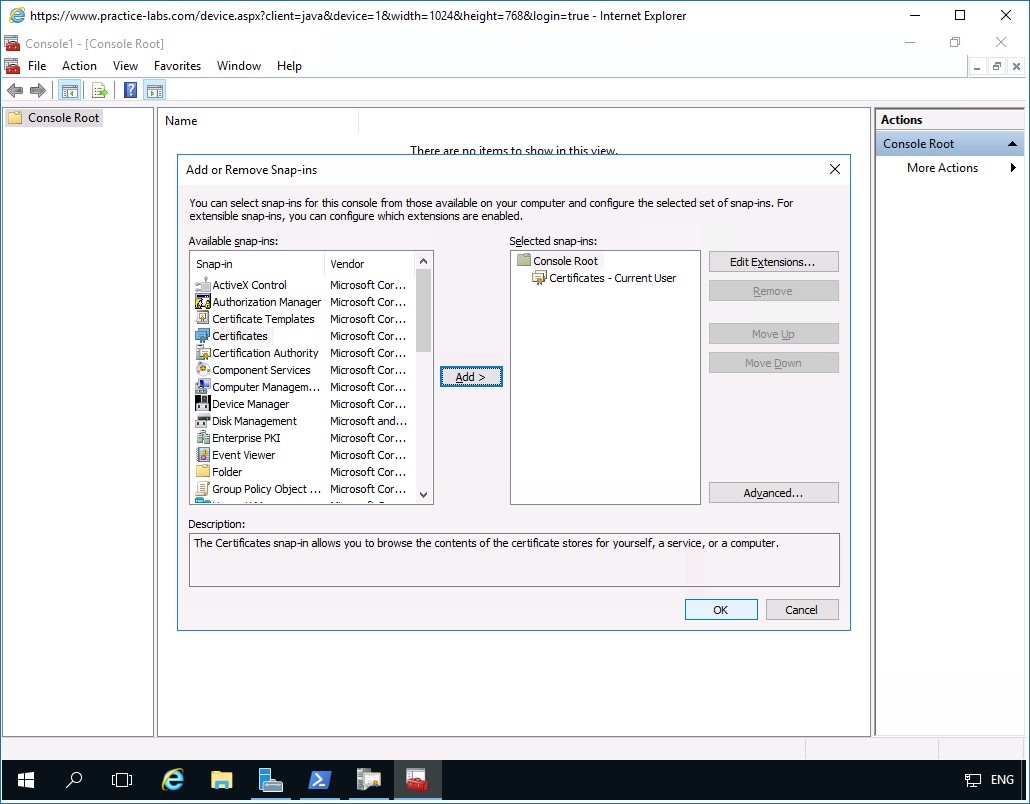Open the Advanced snap-in options
1030x804 pixels.
[773, 492]
